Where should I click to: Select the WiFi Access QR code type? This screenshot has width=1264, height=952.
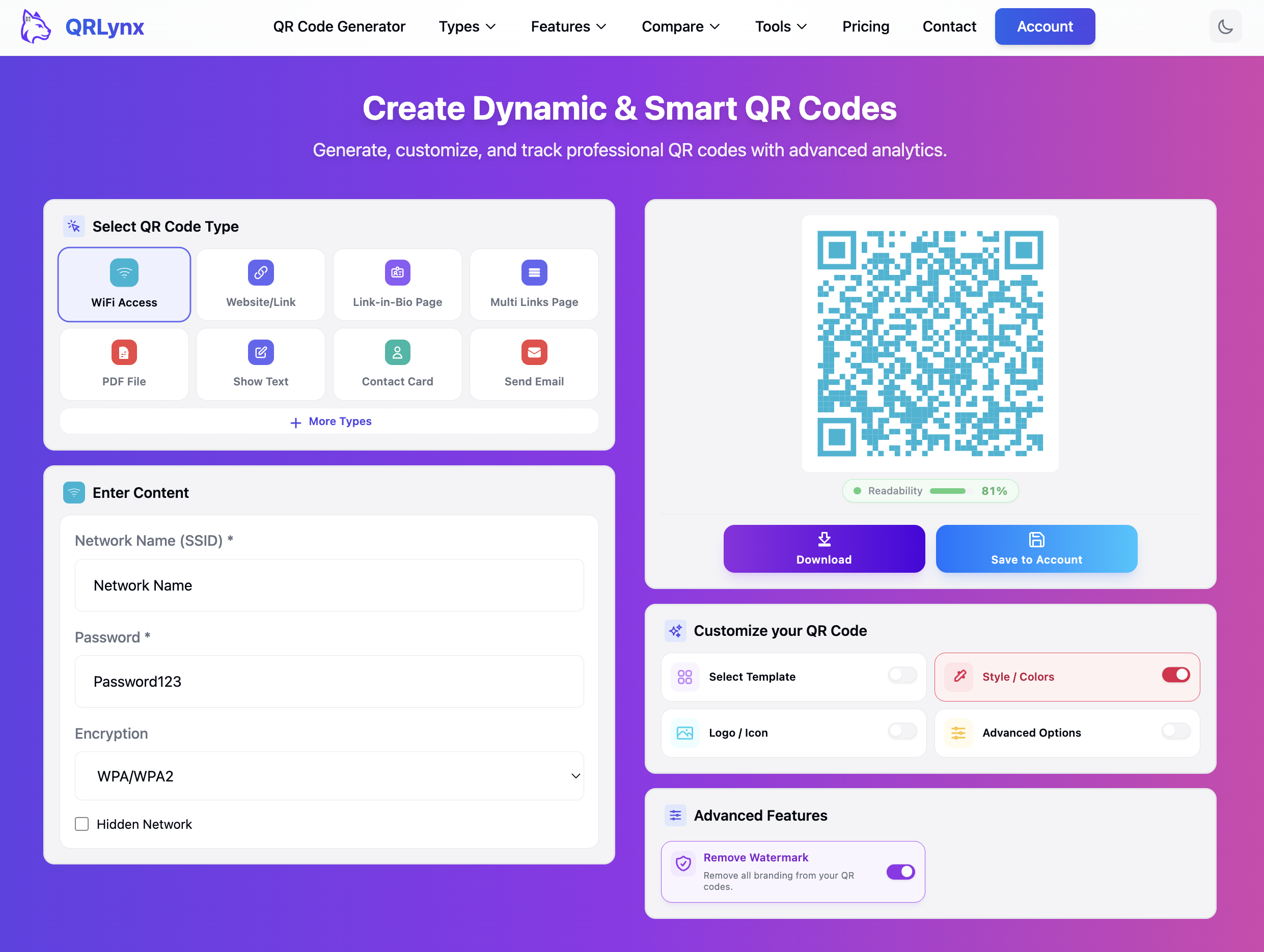coord(124,284)
